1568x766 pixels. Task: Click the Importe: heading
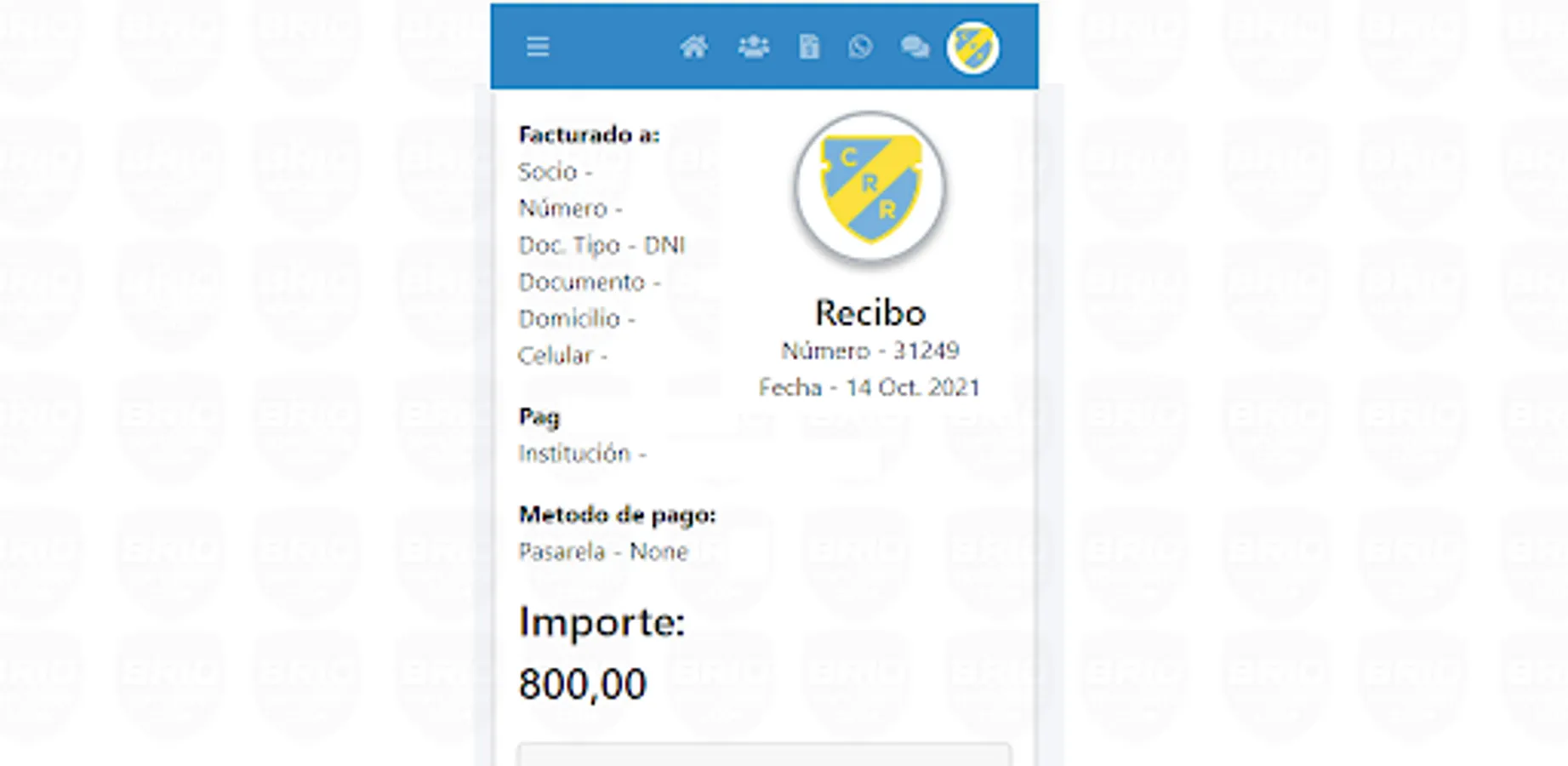coord(602,622)
